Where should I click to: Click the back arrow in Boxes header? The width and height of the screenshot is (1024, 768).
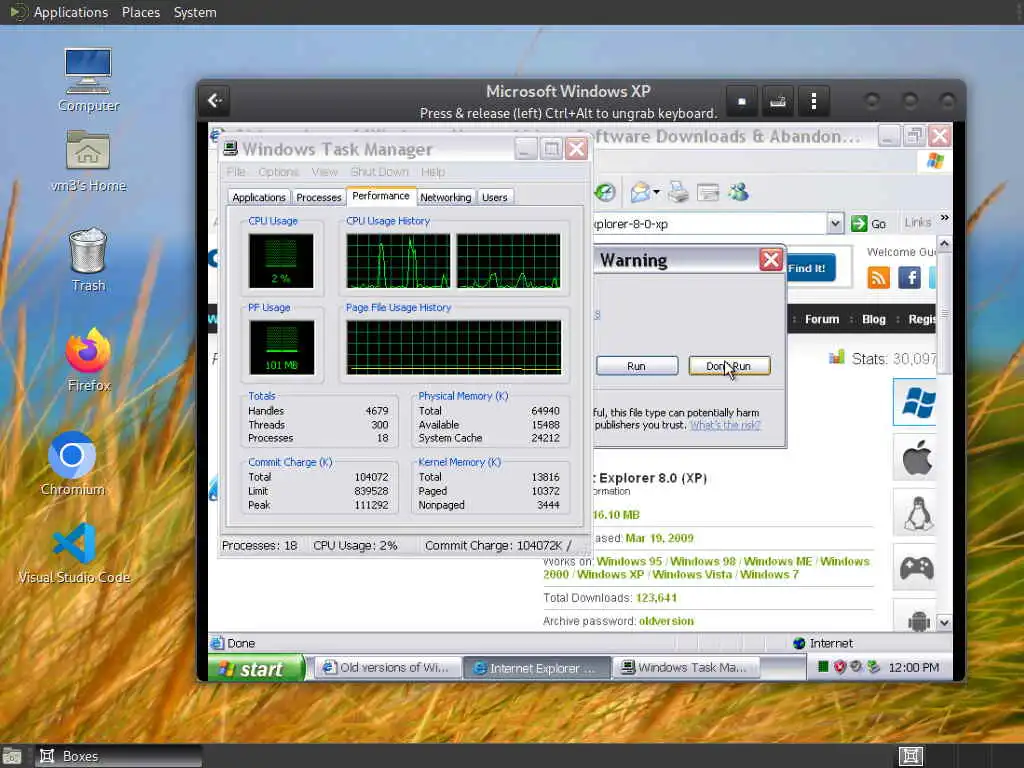[x=215, y=101]
